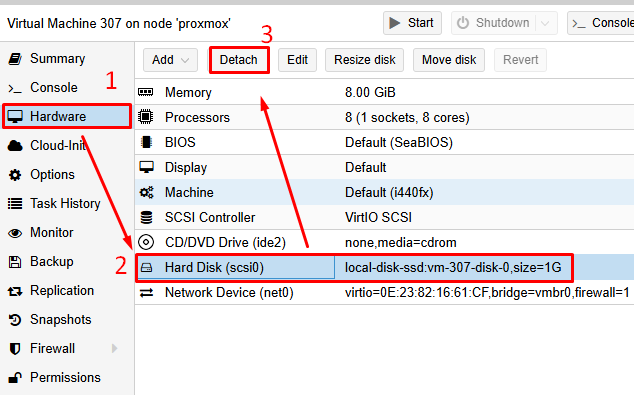Select the Network Device (net0) row
The width and height of the screenshot is (634, 395).
point(384,293)
